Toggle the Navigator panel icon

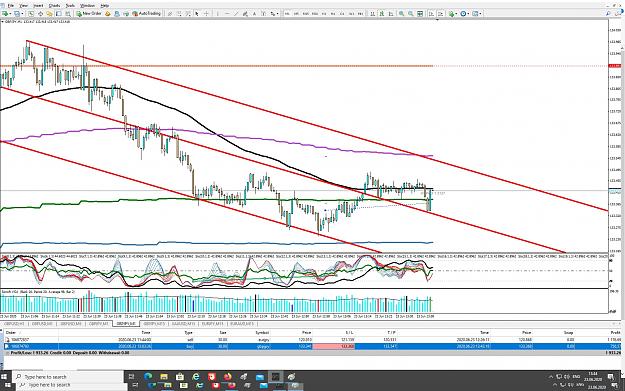pos(49,14)
